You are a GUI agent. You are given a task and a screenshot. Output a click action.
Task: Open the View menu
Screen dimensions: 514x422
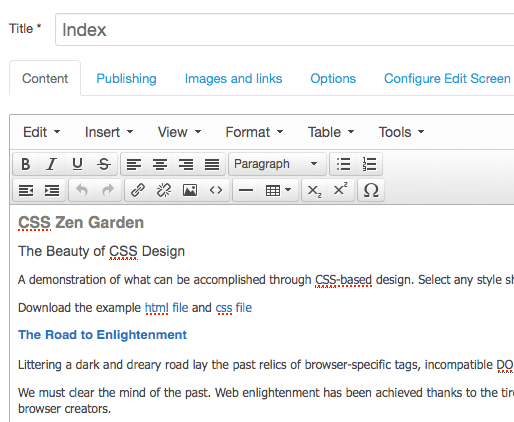pyautogui.click(x=179, y=132)
